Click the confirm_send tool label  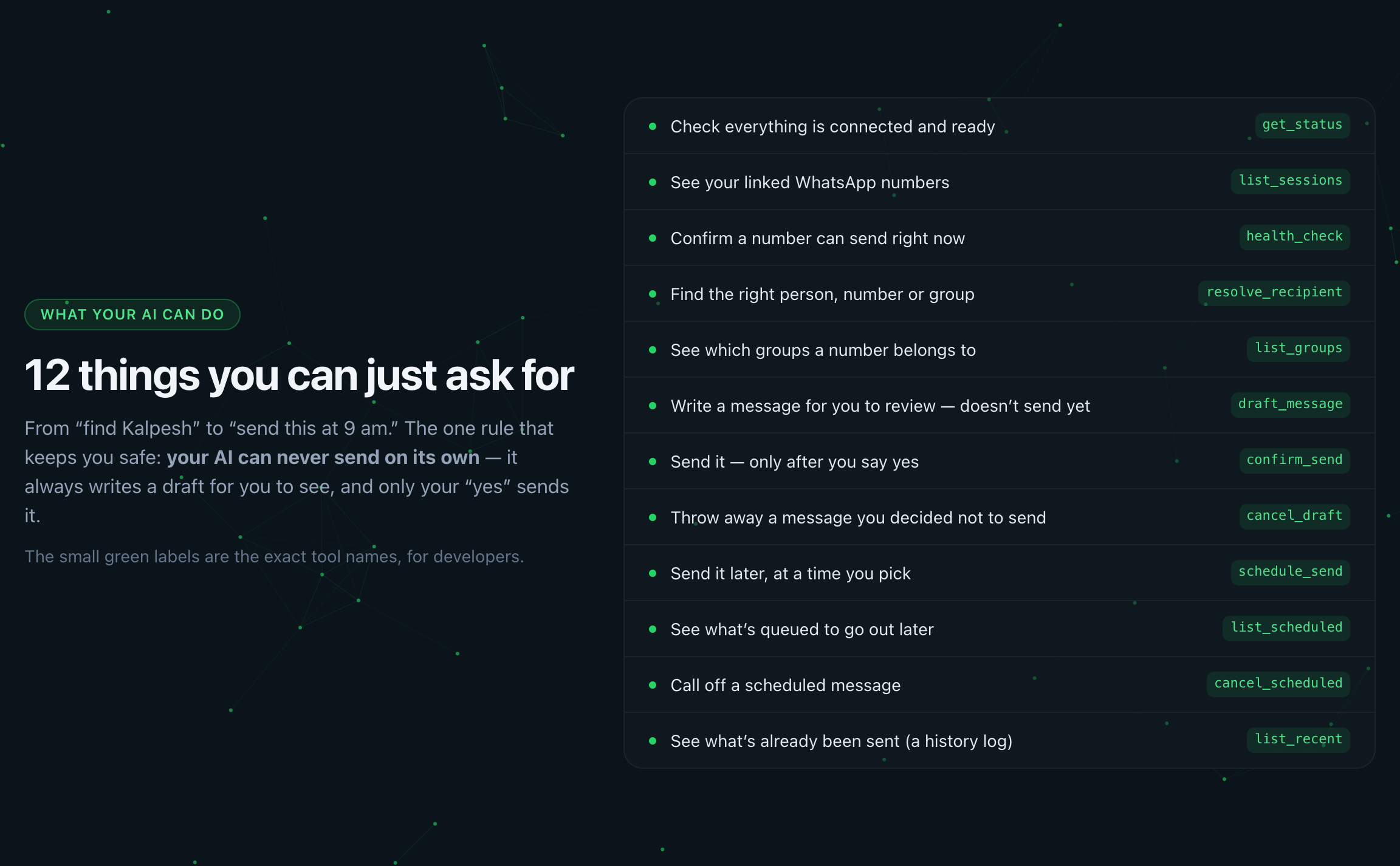[x=1294, y=460]
